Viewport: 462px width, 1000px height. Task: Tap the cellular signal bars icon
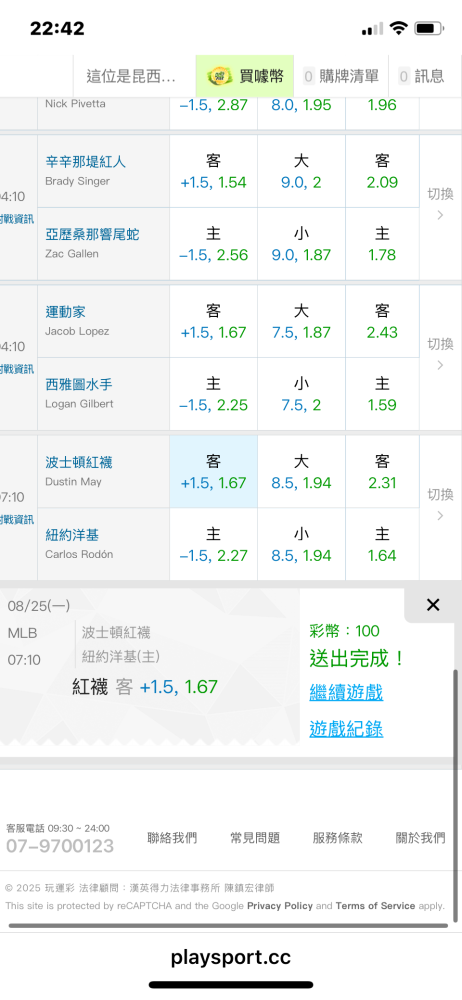click(373, 29)
